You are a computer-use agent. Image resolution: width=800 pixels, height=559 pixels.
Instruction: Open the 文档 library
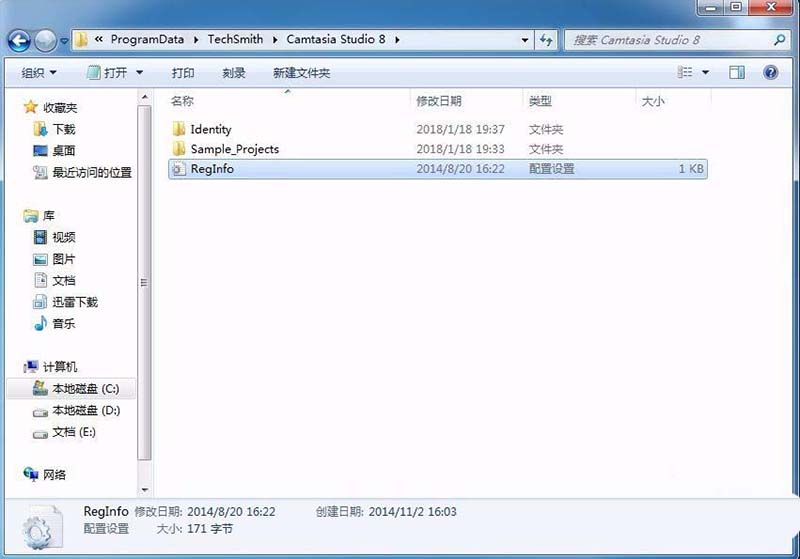coord(64,281)
